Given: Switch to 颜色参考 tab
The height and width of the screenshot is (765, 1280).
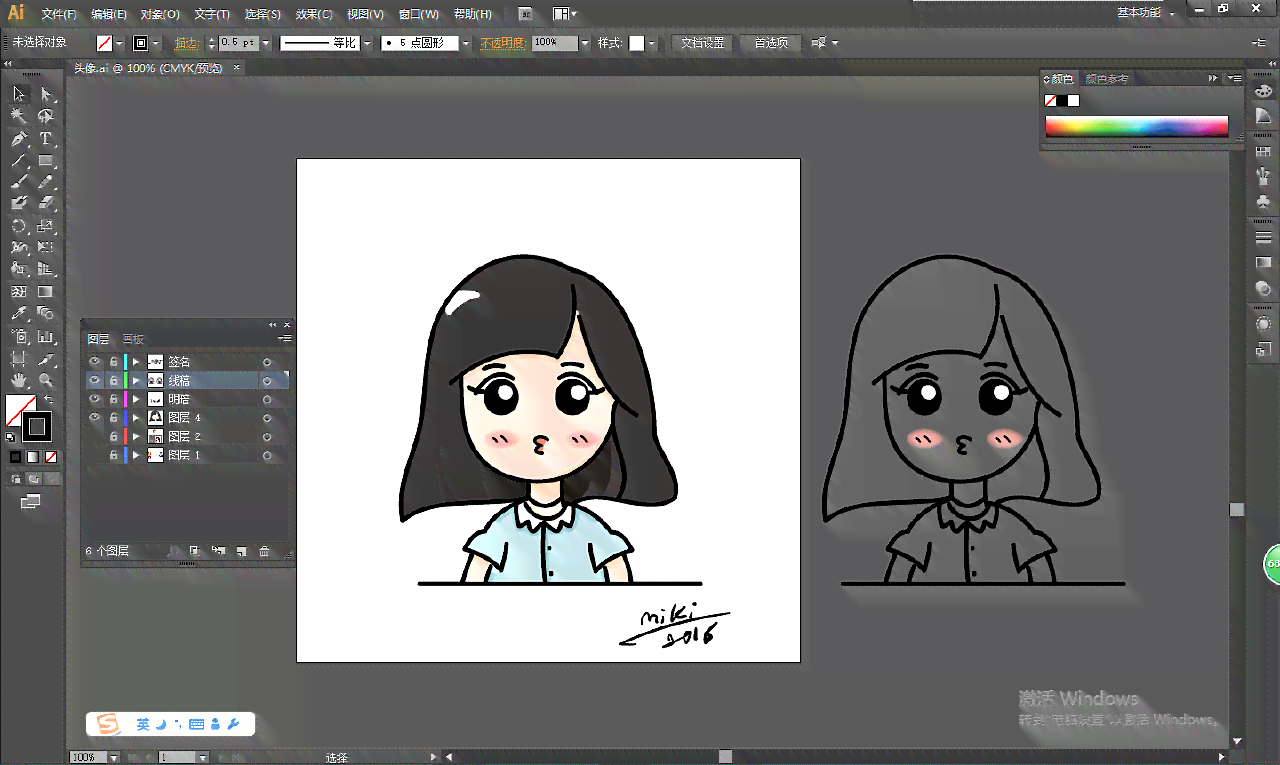Looking at the screenshot, I should (1107, 78).
